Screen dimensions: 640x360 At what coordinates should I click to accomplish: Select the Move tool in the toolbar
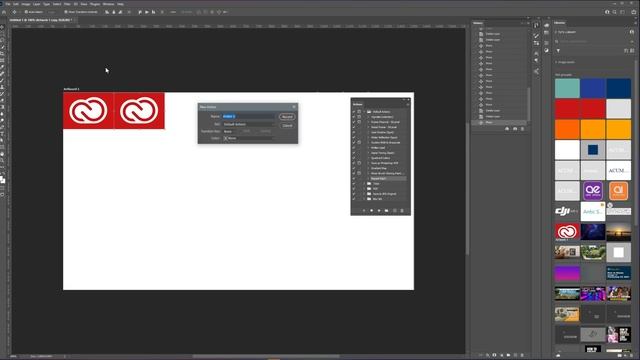click(x=2, y=27)
